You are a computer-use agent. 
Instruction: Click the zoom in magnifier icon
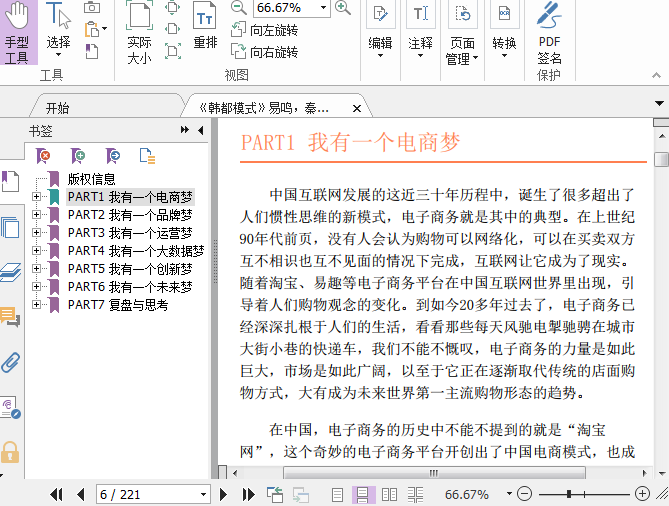click(x=343, y=7)
